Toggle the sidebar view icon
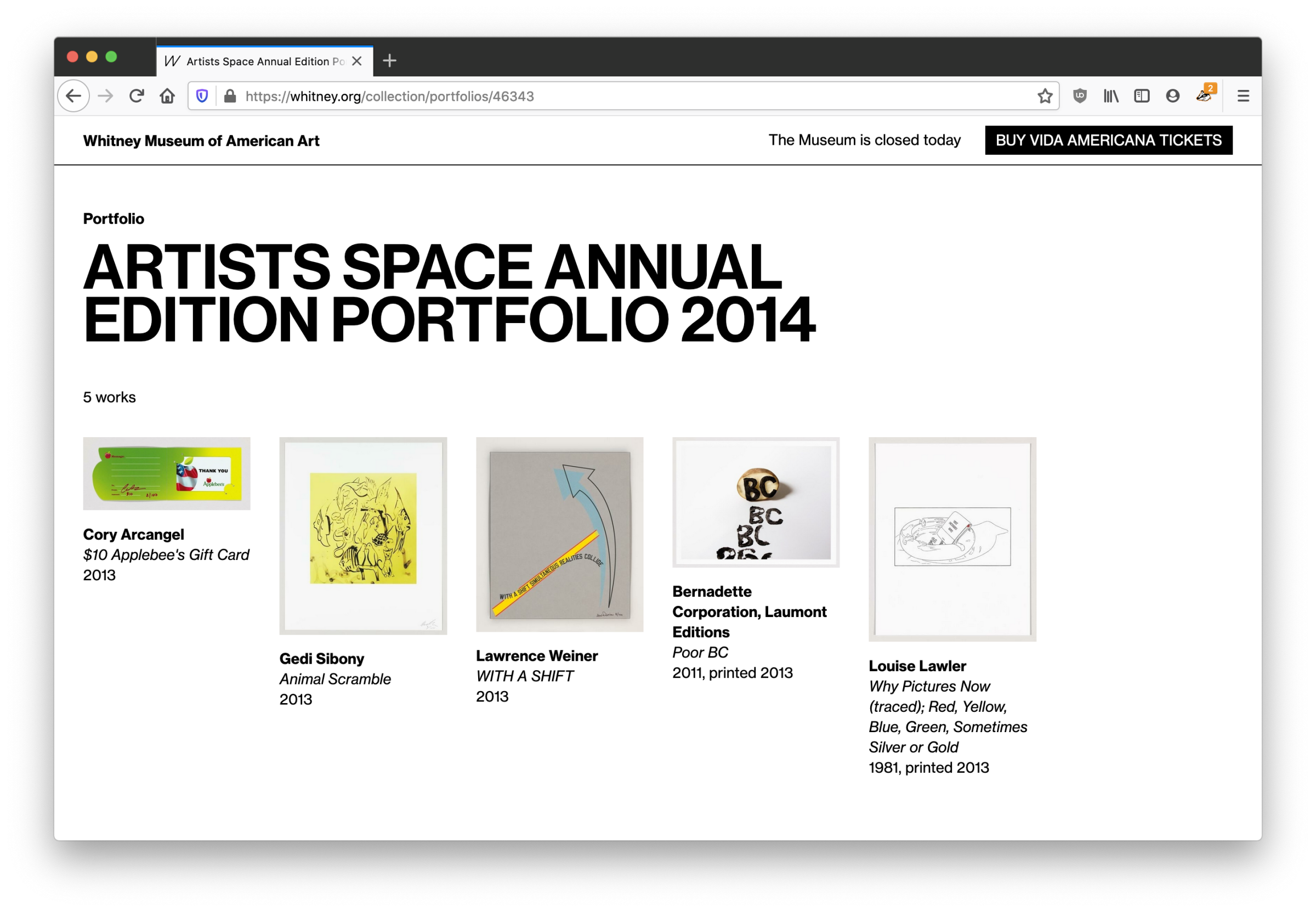The image size is (1316, 912). pyautogui.click(x=1142, y=96)
